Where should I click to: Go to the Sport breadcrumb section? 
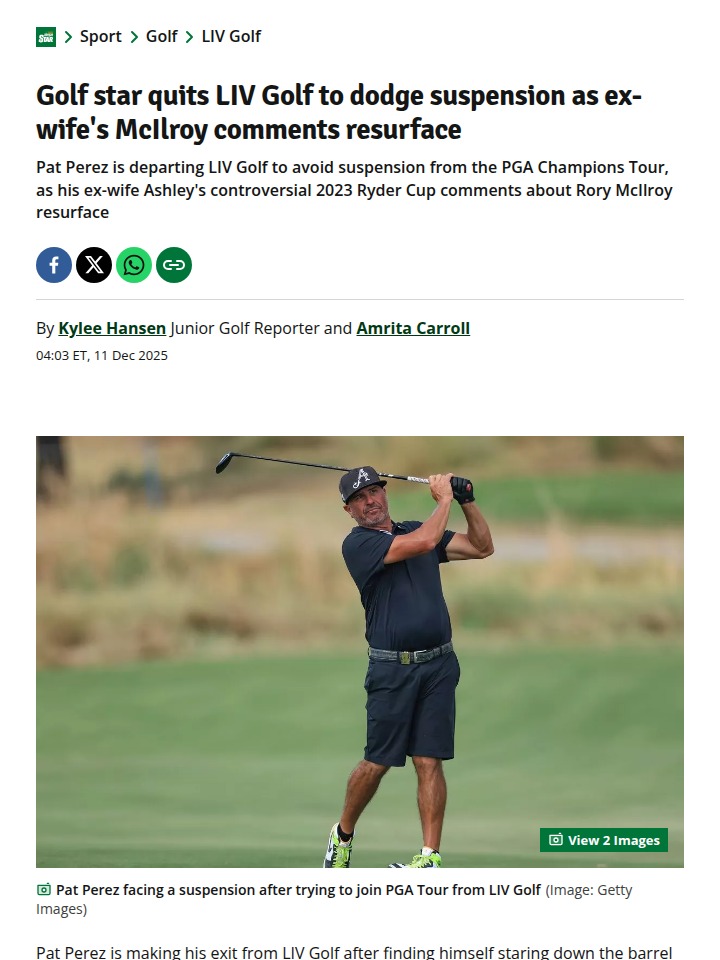(100, 37)
